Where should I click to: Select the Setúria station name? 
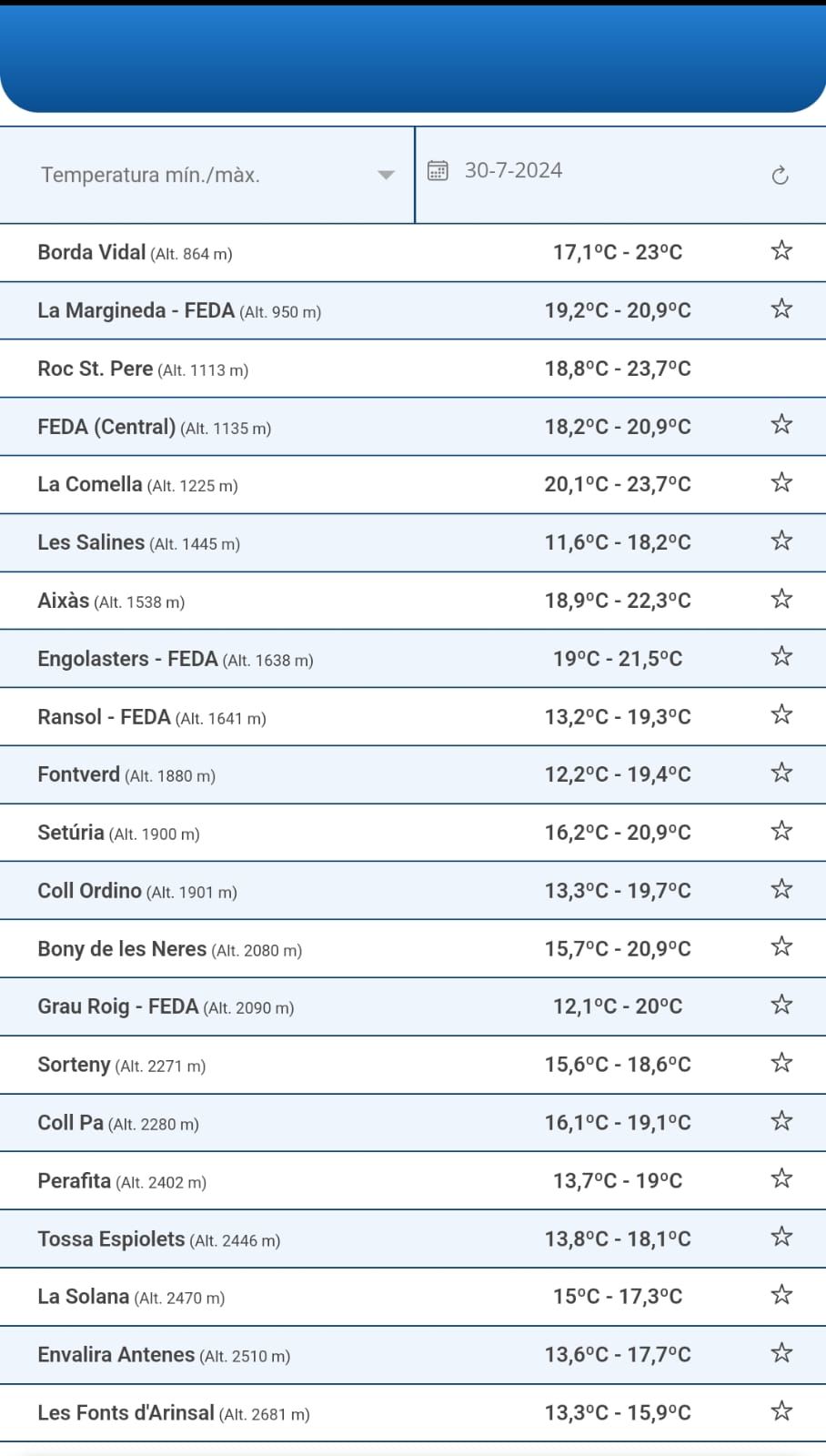(x=71, y=833)
